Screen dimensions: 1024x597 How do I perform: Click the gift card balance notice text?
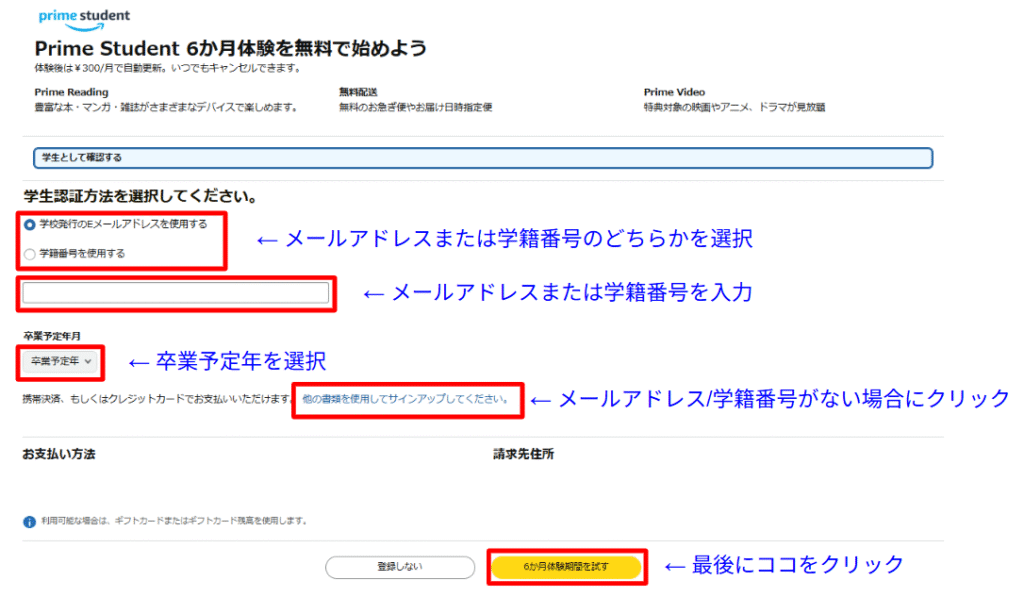tap(174, 521)
